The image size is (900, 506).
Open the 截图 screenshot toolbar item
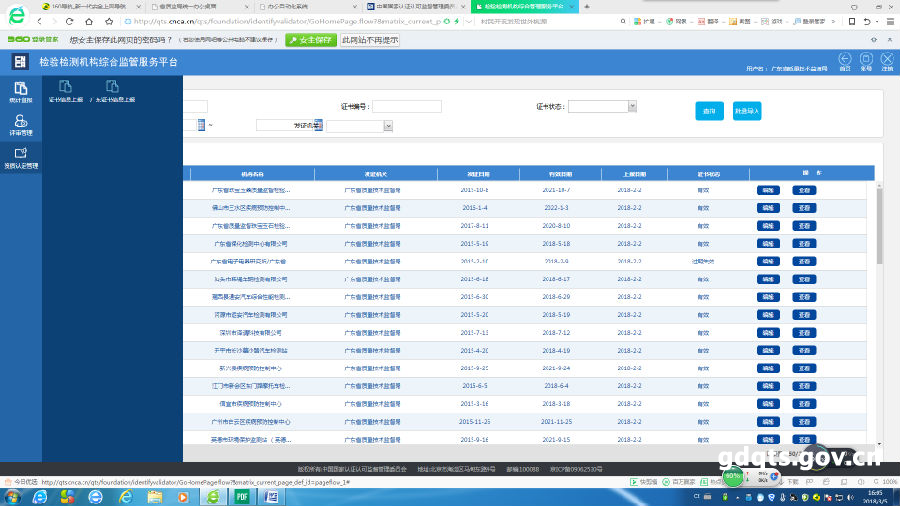[x=739, y=21]
